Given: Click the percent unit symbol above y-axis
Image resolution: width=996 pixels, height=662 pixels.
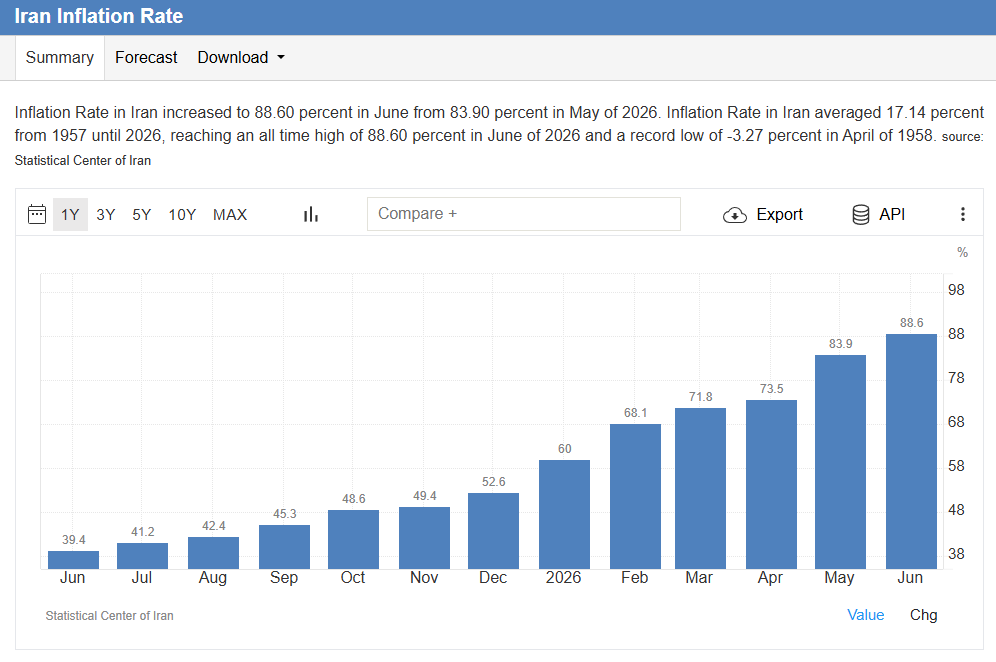Looking at the screenshot, I should pos(962,252).
